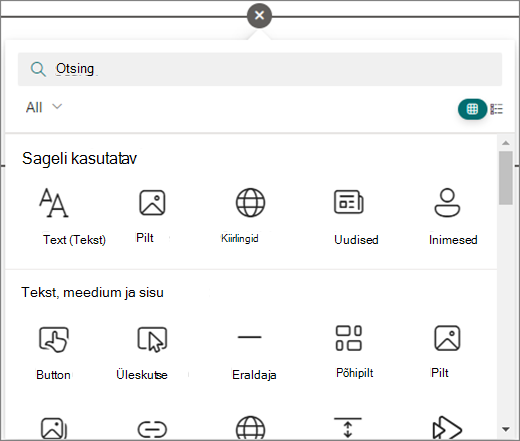Click the Eraldaja label text
This screenshot has width=520, height=441.
point(254,375)
